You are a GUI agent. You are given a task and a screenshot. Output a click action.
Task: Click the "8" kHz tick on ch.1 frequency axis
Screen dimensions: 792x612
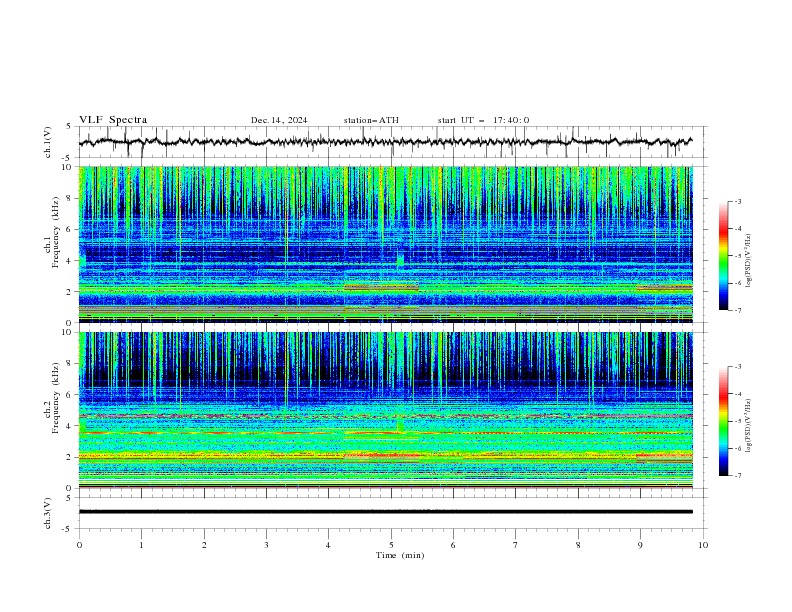(71, 198)
